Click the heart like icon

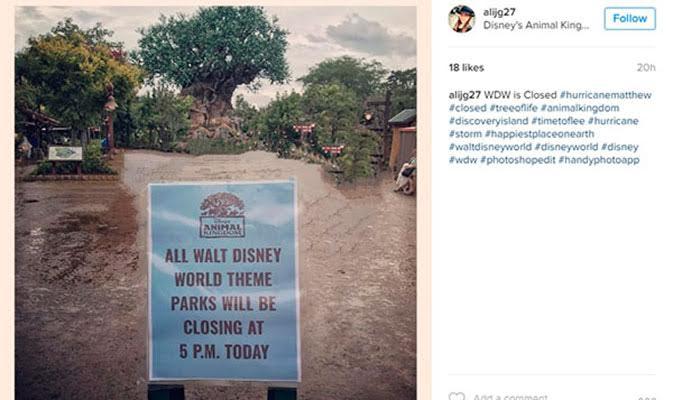coord(457,396)
